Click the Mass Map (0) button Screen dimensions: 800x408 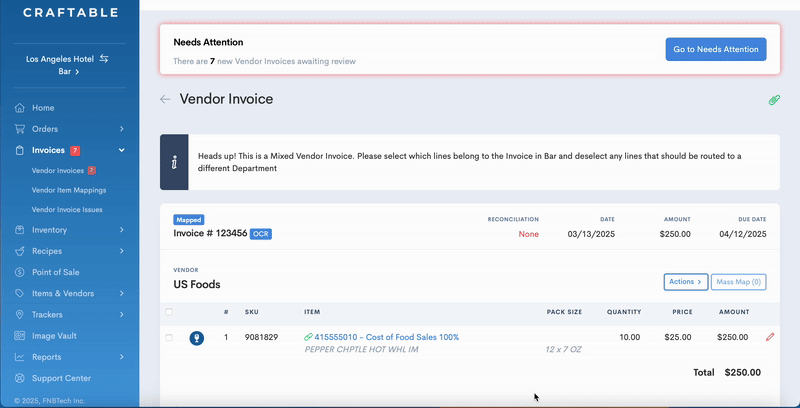(740, 282)
